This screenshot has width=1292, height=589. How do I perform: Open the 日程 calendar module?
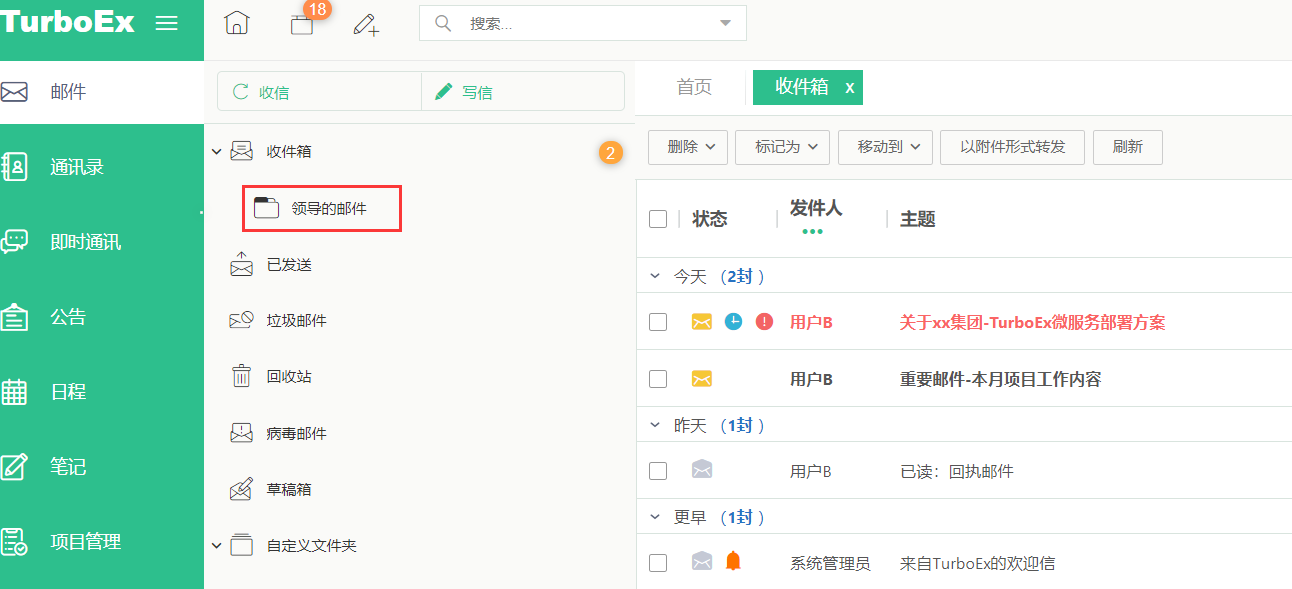tap(102, 392)
